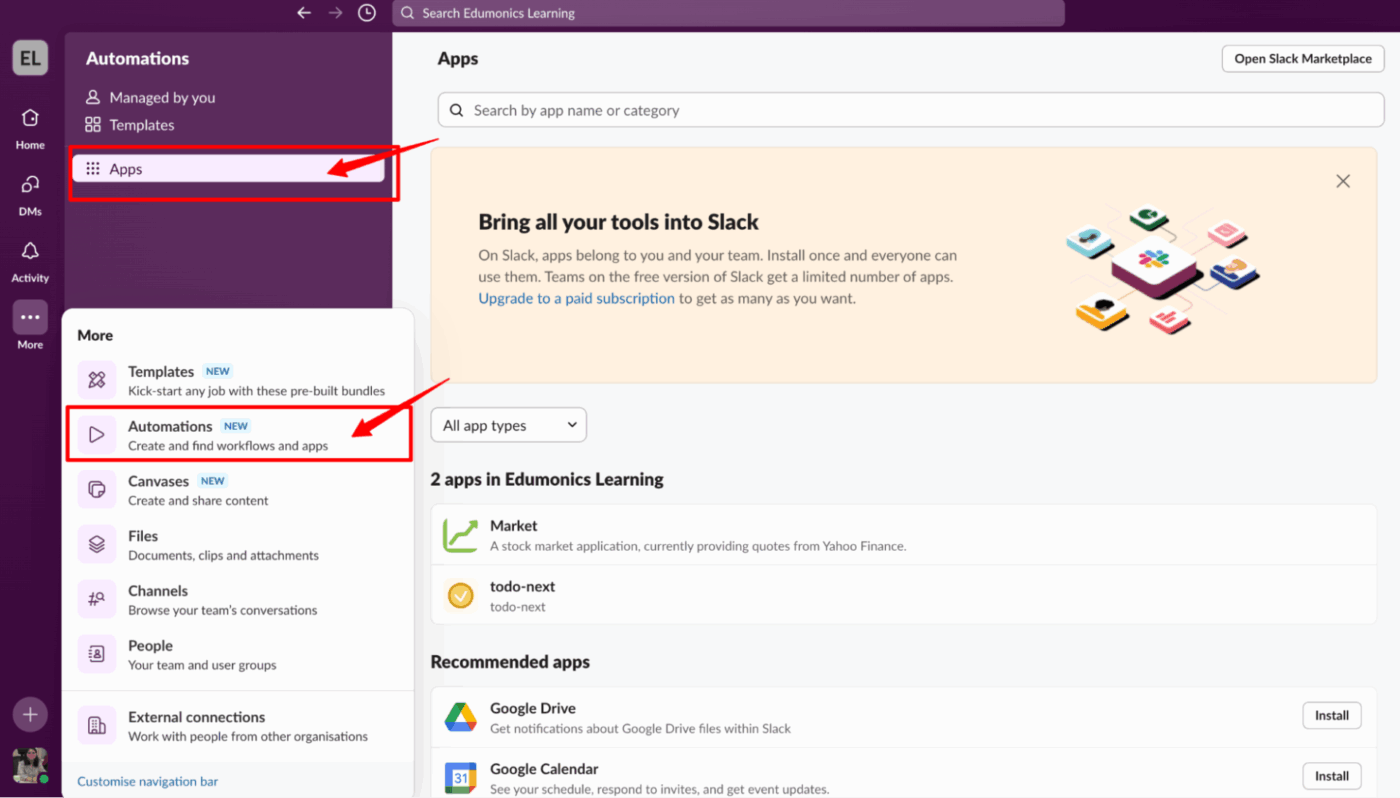The width and height of the screenshot is (1400, 798).
Task: Click the Google Drive logo icon
Action: 461,717
